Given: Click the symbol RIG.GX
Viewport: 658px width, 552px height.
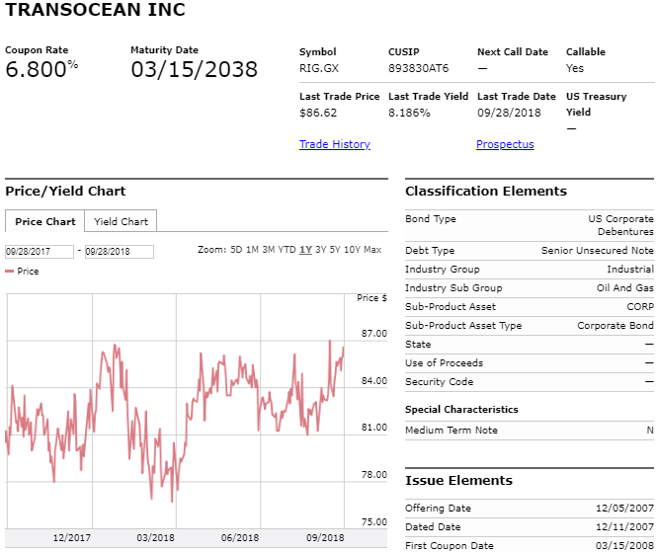Looking at the screenshot, I should pos(319,68).
